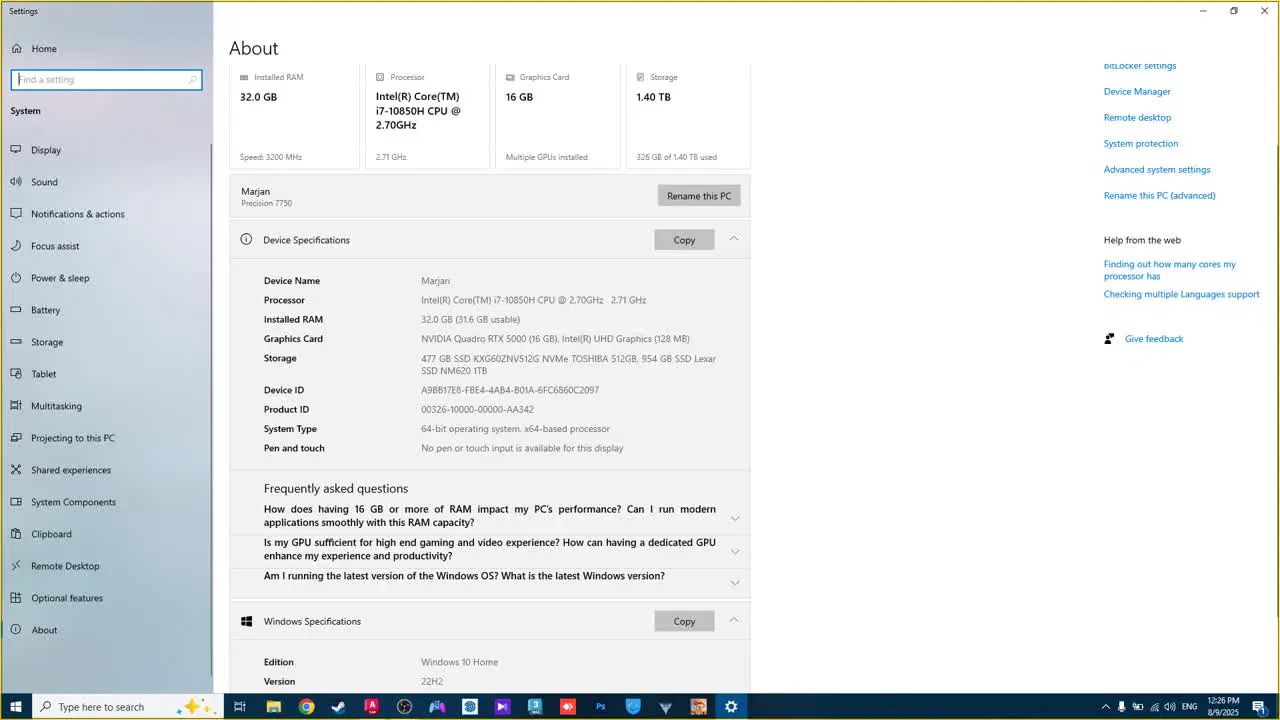Click the Storage 1.40 TB card
The image size is (1280, 720).
click(689, 117)
